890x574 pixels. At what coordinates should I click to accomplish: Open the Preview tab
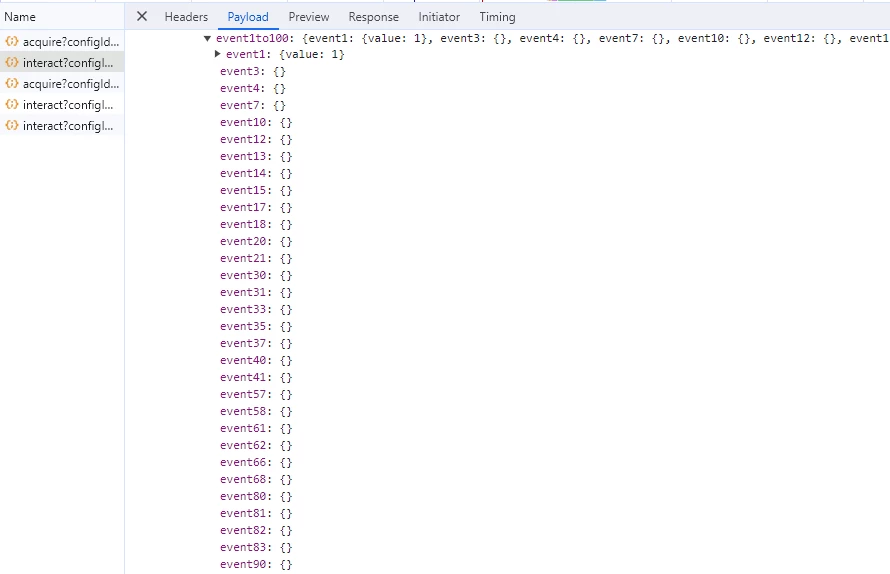coord(309,17)
